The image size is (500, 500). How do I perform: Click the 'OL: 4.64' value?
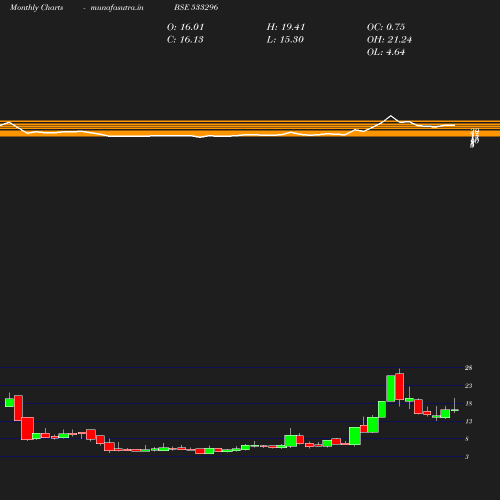coord(386,52)
